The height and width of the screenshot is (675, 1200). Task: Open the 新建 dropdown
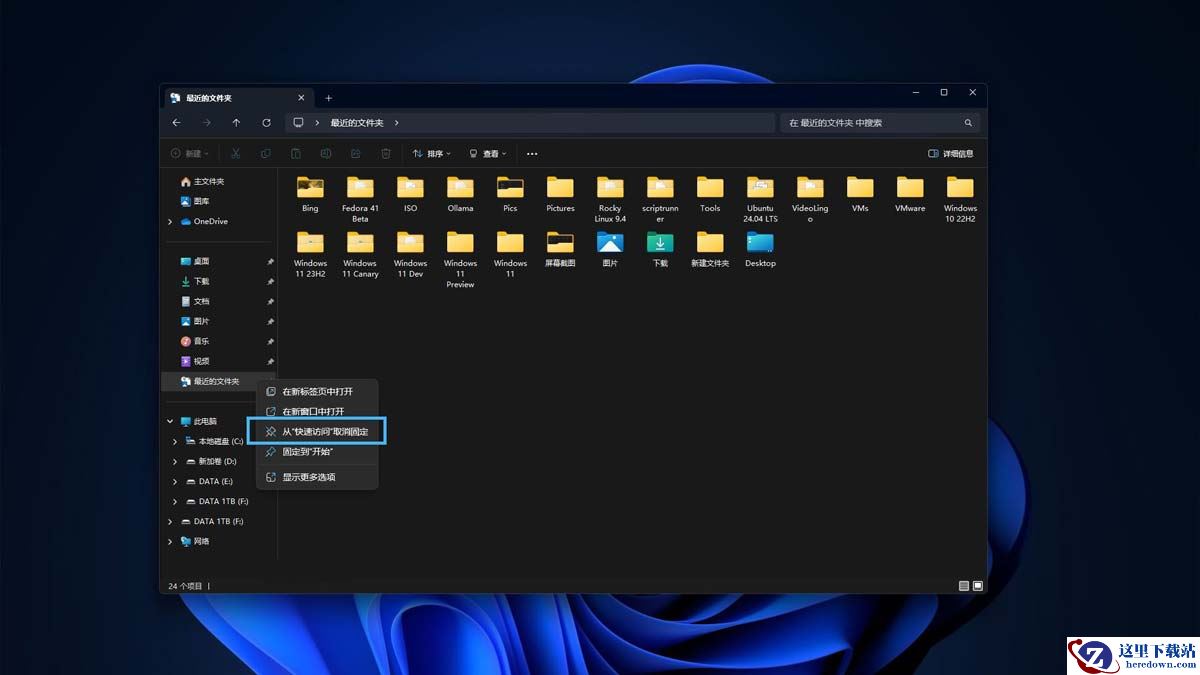(190, 154)
